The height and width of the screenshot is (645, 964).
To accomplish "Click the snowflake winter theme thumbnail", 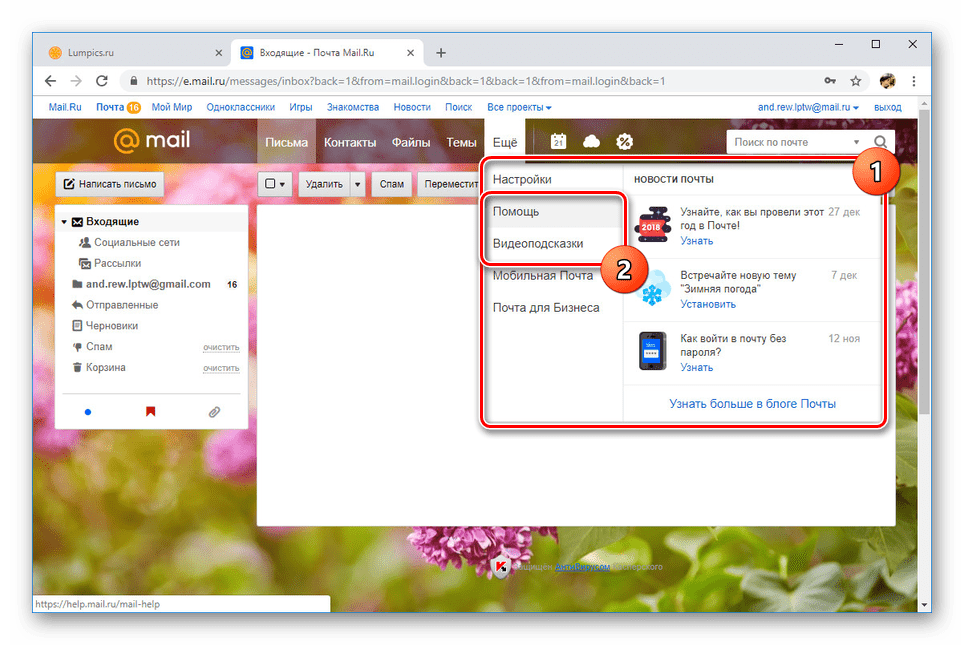I will (x=652, y=288).
